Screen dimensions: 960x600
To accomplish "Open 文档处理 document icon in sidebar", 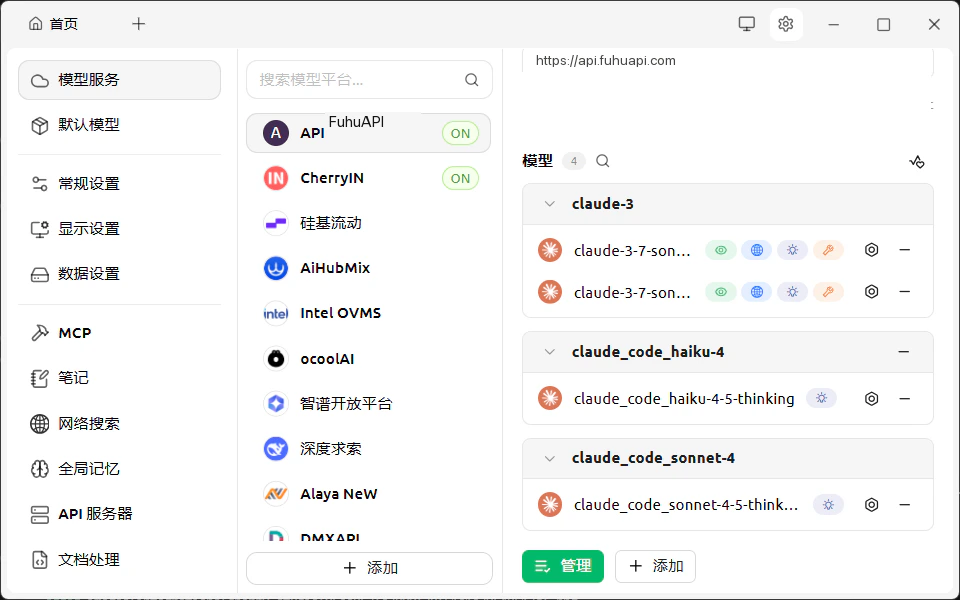I will pos(40,560).
